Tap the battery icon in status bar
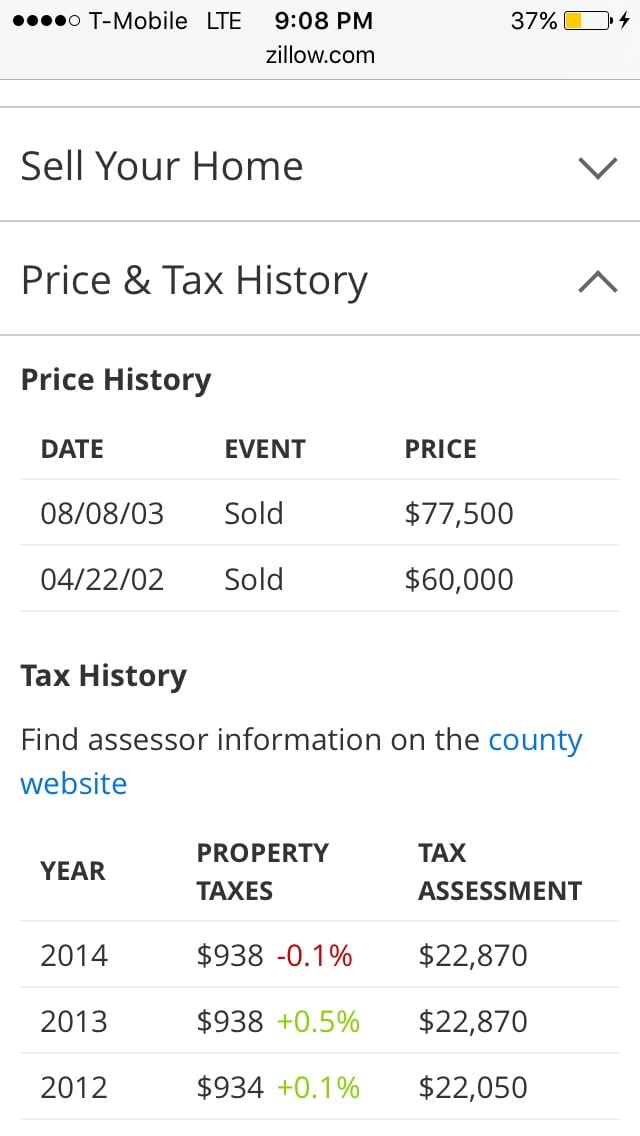Viewport: 640px width, 1136px height. pyautogui.click(x=588, y=21)
